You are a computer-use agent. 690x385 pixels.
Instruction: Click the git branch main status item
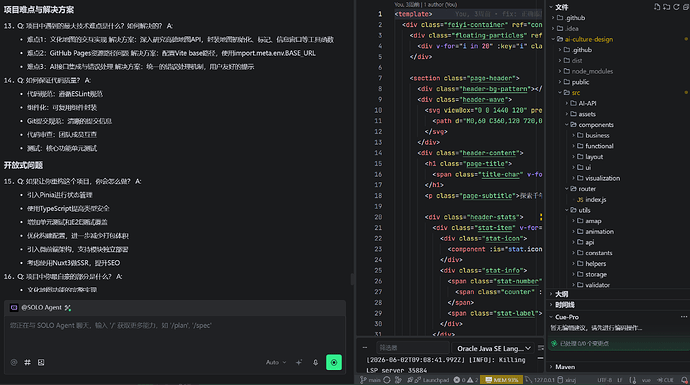pyautogui.click(x=370, y=380)
